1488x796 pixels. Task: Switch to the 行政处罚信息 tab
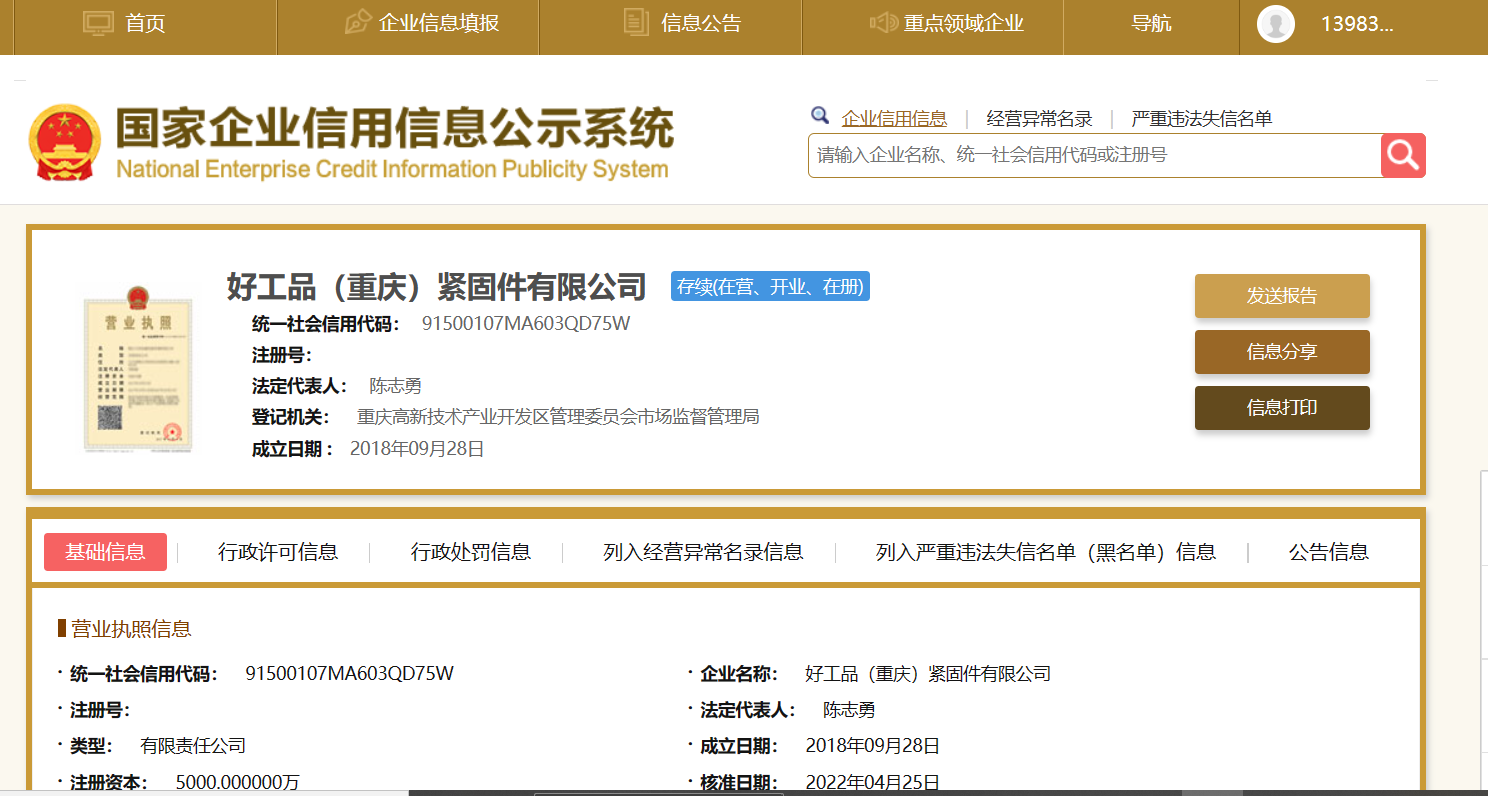pos(471,552)
